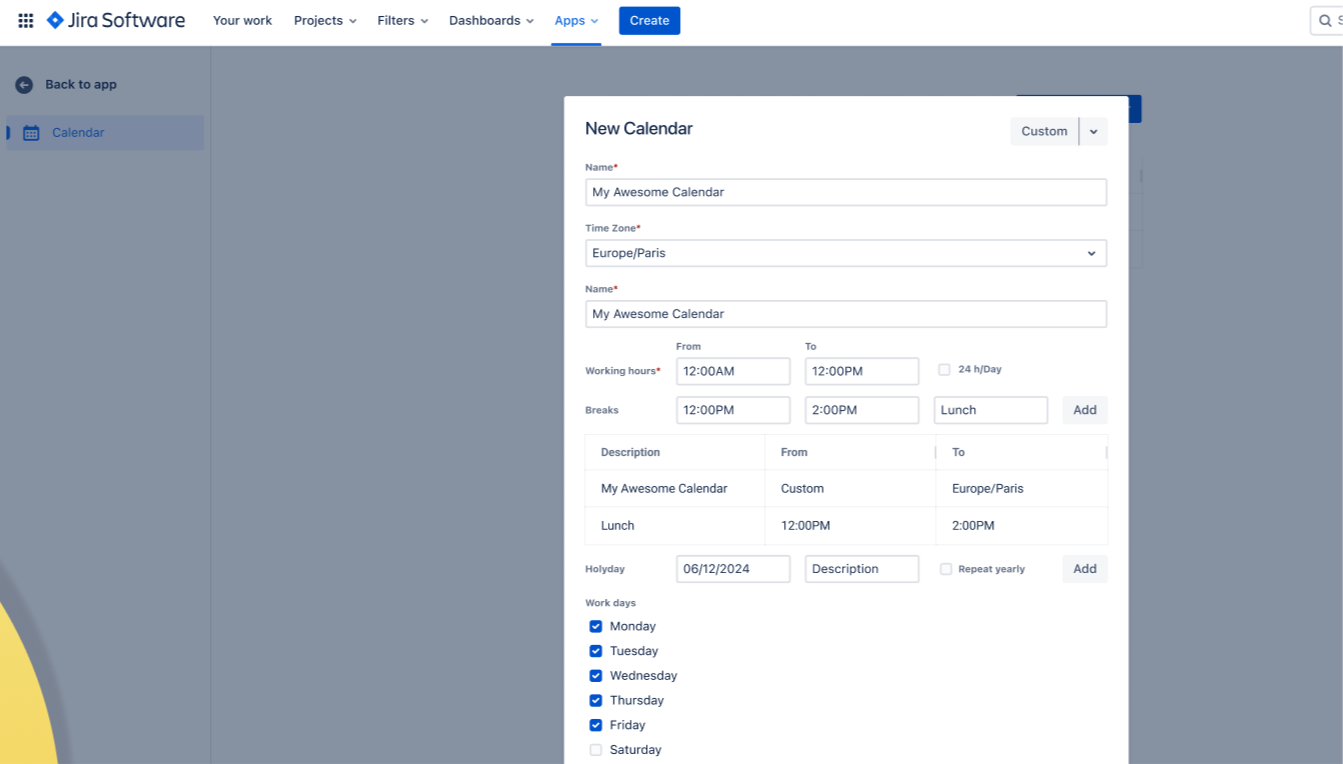Open the Filters menu
This screenshot has height=764, width=1343.
click(403, 20)
